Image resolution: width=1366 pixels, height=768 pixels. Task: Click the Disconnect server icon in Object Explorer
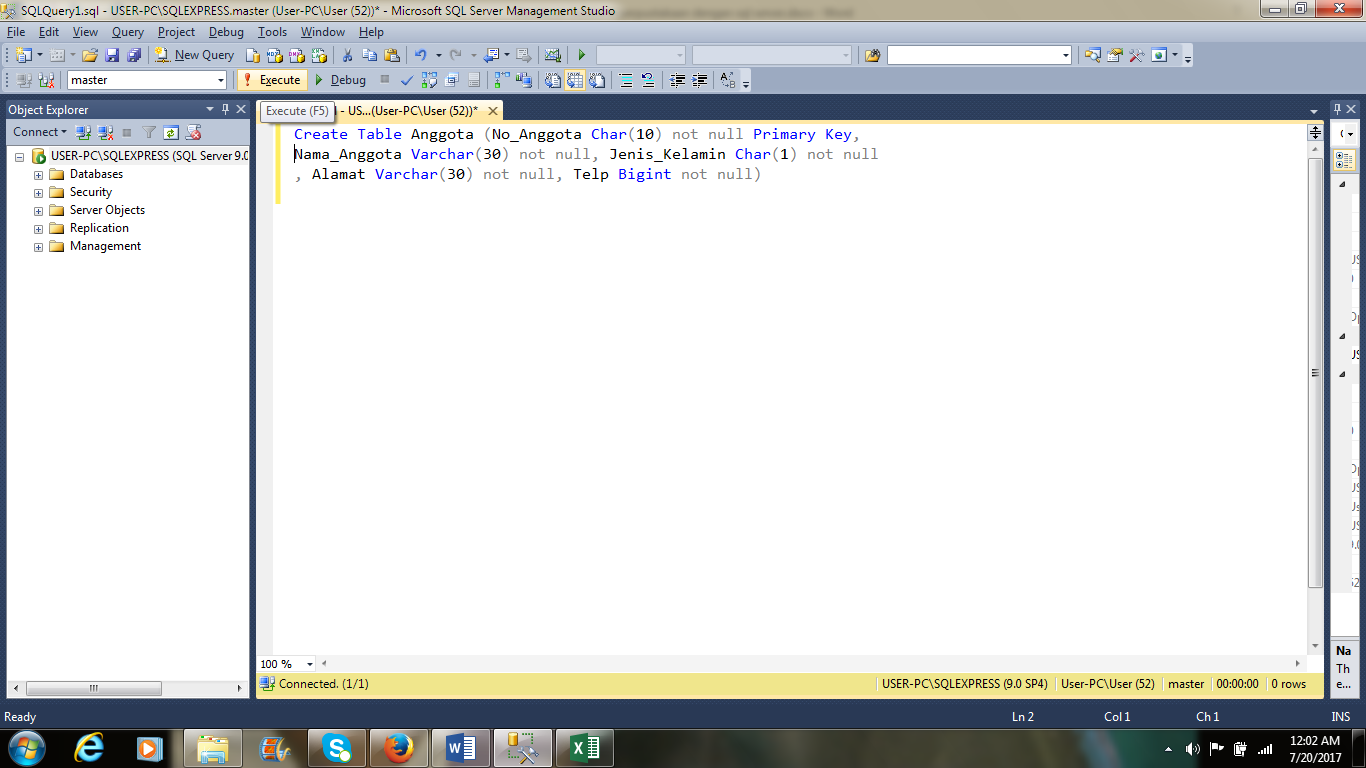[x=104, y=131]
